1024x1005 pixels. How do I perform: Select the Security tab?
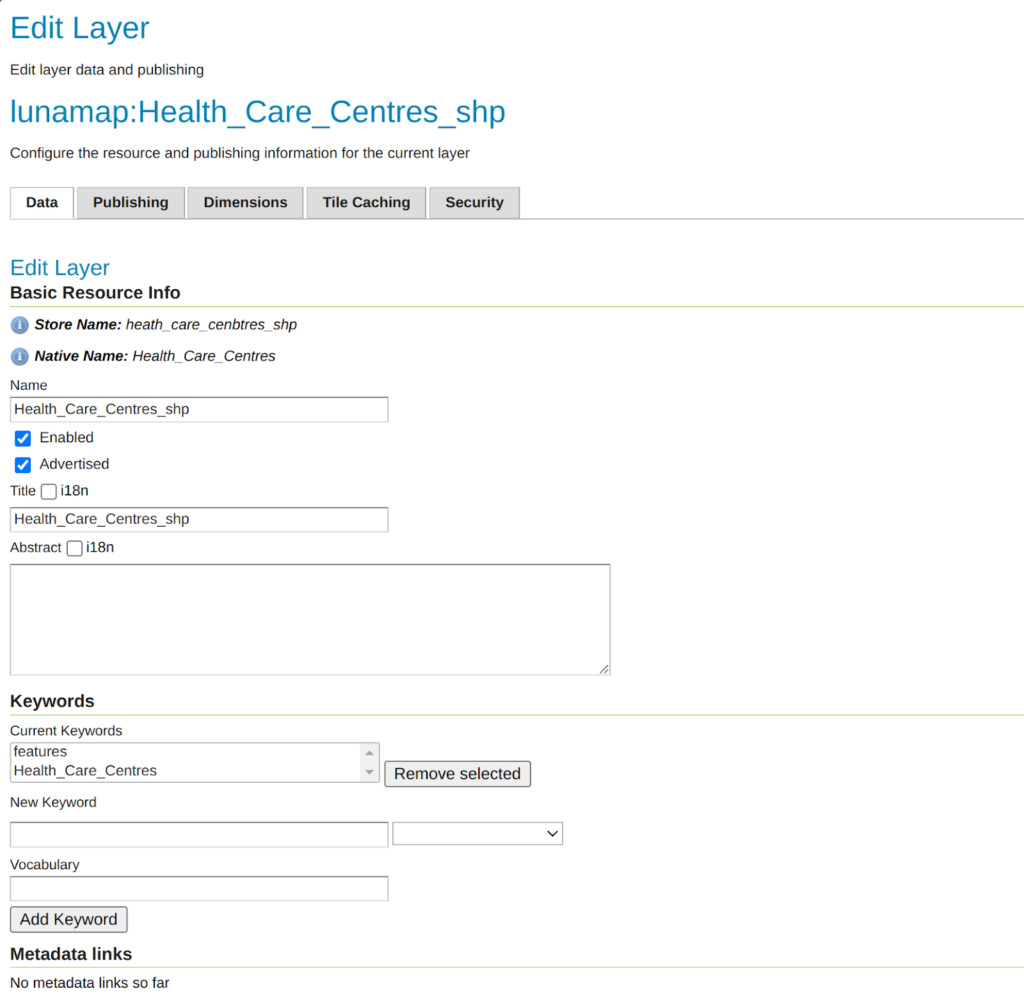(x=474, y=202)
